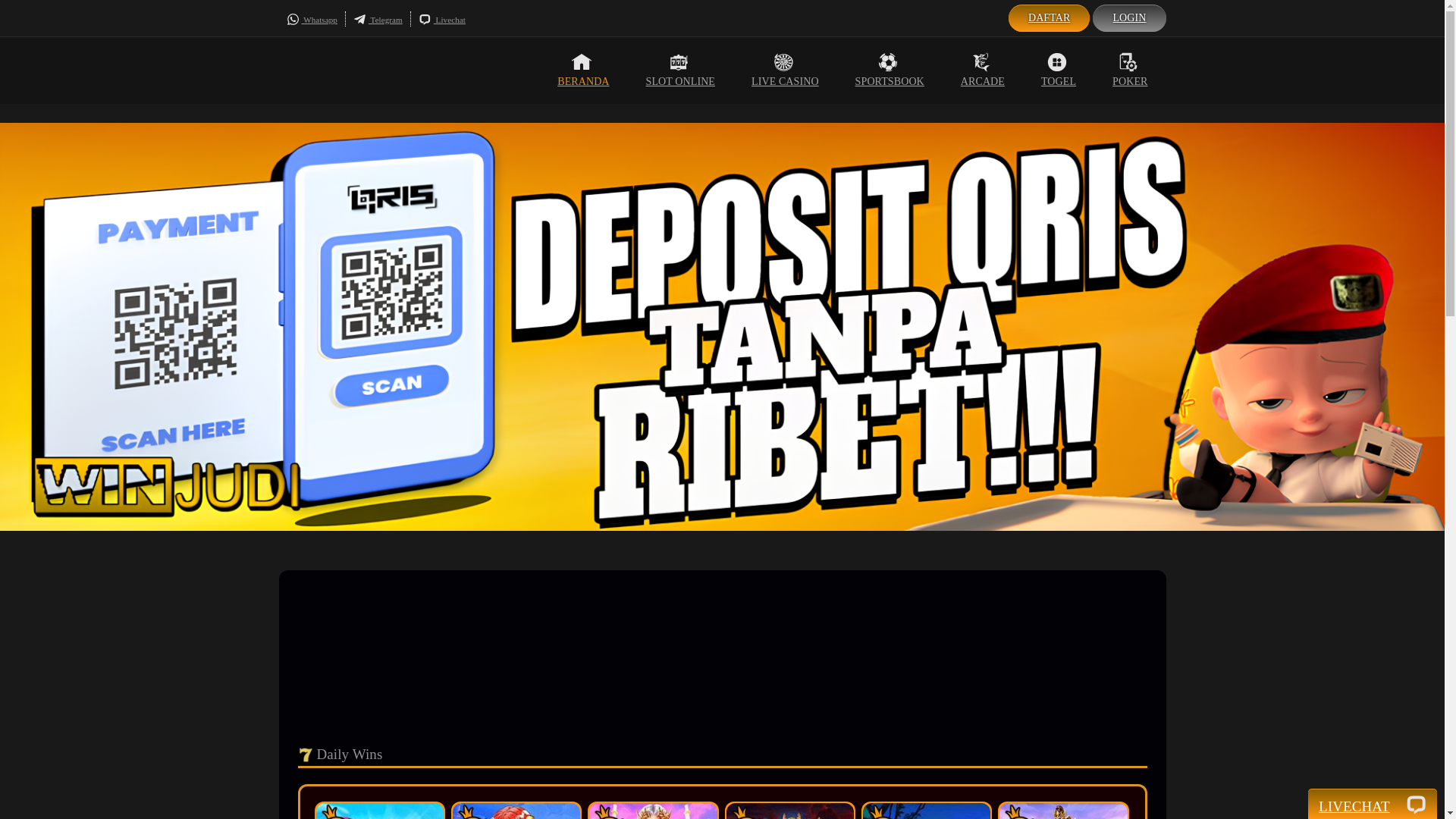Screen dimensions: 1456x819
Task: Go to LIVE CASINO section
Action: pos(785,82)
